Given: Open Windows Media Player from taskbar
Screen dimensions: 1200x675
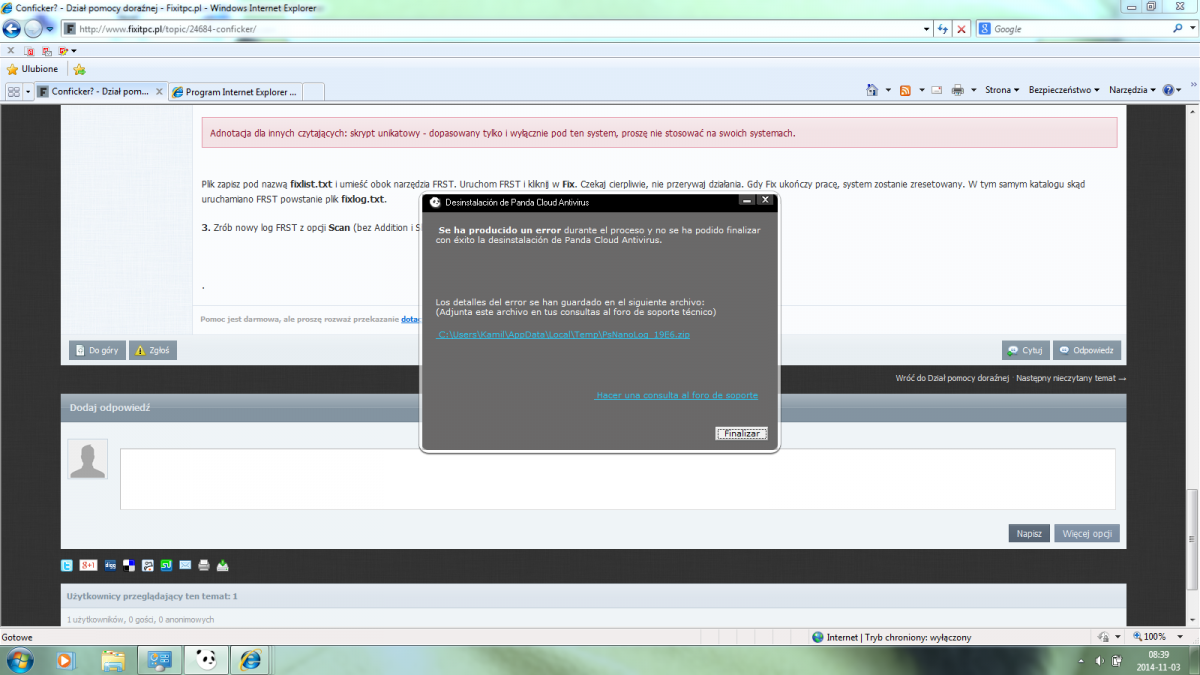Looking at the screenshot, I should point(65,660).
